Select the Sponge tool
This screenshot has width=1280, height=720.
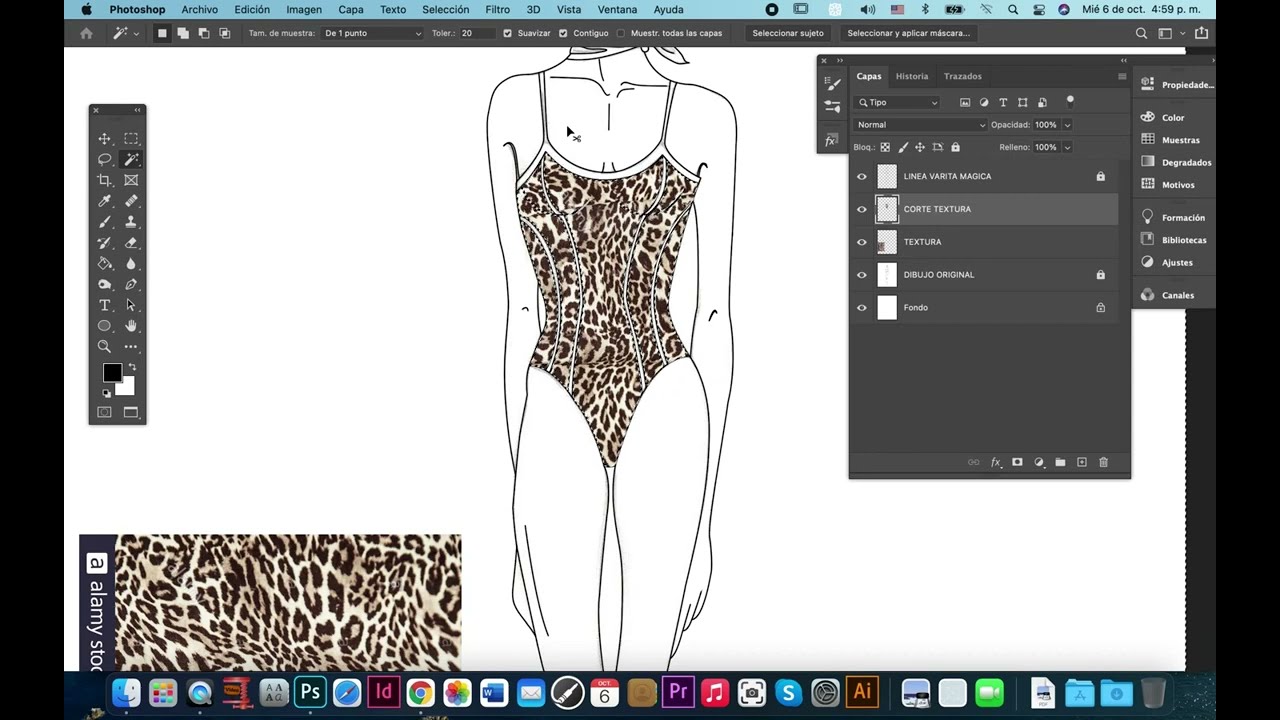coord(104,285)
